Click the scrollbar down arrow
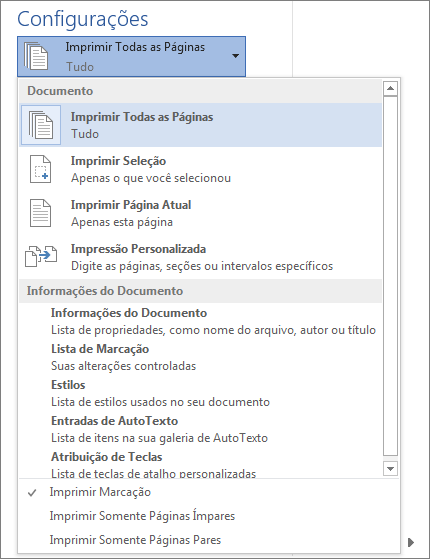The width and height of the screenshot is (430, 559). (x=390, y=468)
